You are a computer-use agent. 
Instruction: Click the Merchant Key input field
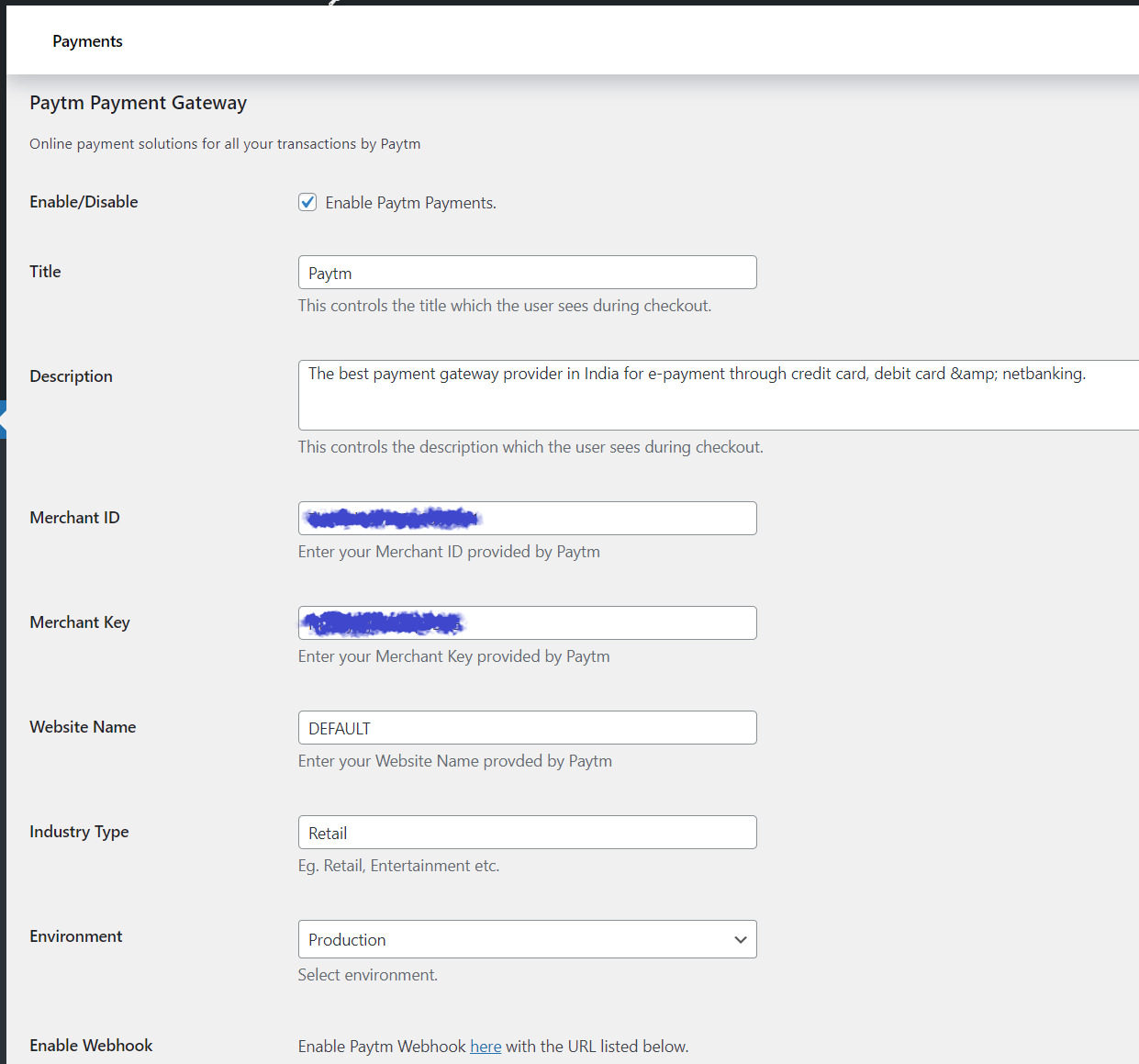(528, 622)
